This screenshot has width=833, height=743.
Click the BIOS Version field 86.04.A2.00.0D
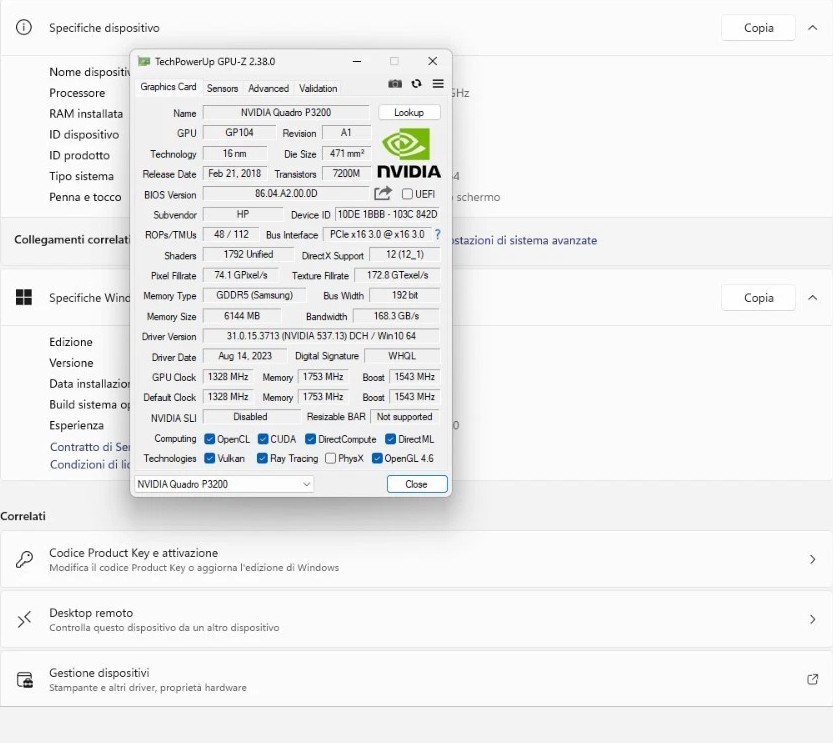(x=286, y=193)
